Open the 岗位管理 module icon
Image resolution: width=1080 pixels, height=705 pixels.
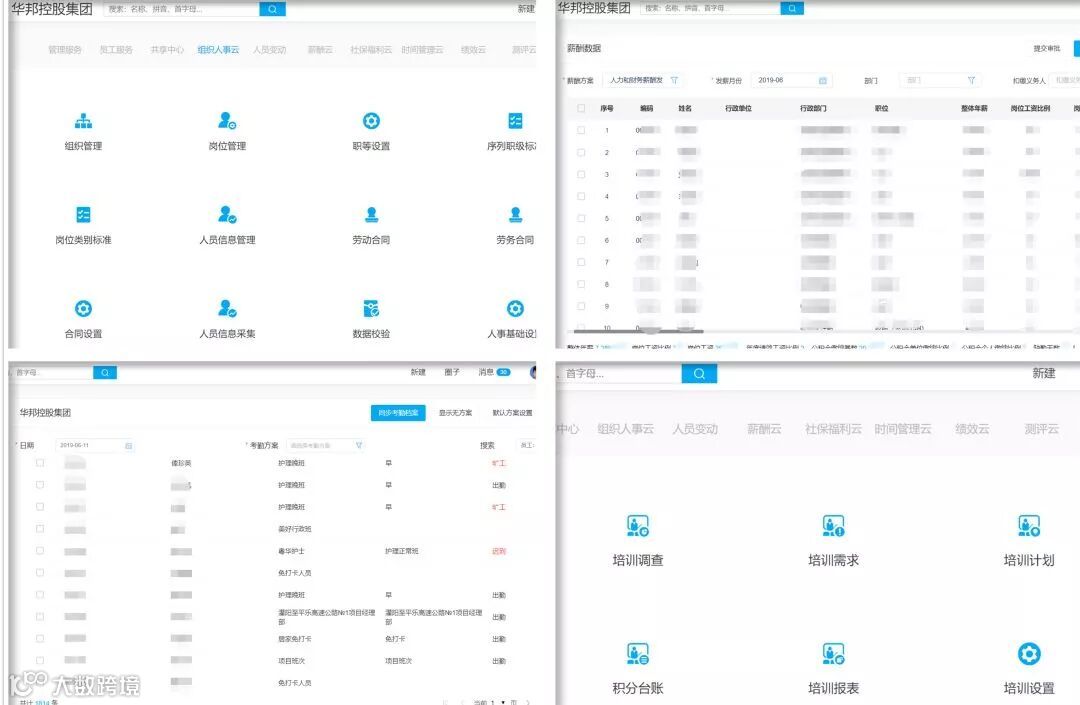[x=227, y=121]
